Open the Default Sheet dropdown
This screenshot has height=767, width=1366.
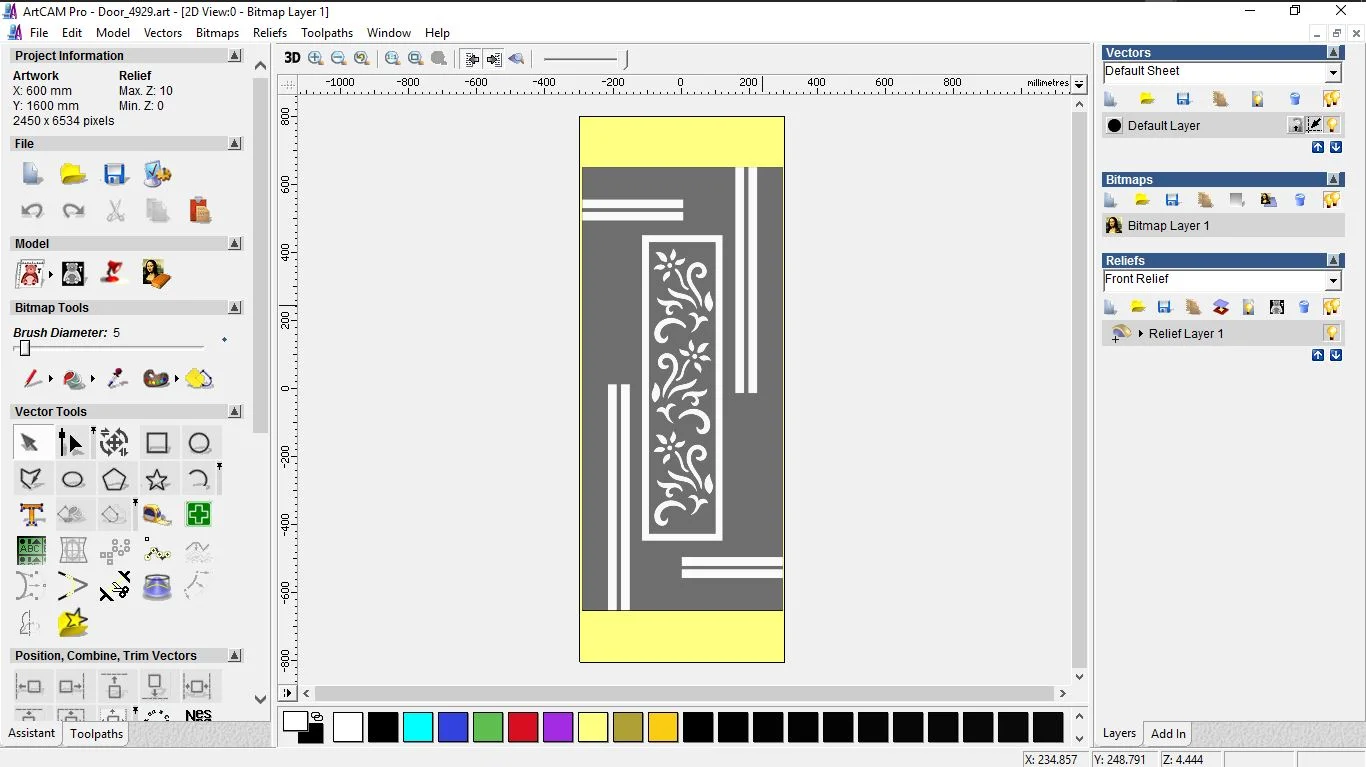pyautogui.click(x=1333, y=72)
